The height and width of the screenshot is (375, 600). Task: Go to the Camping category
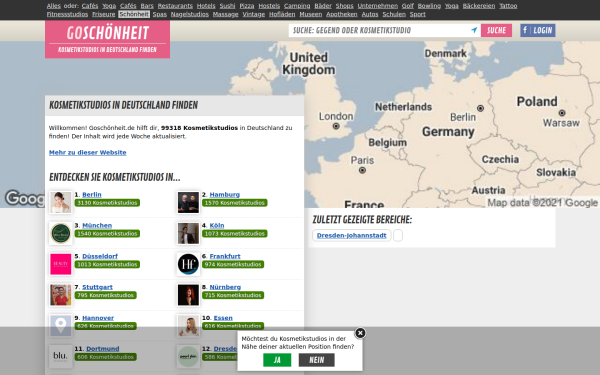[297, 6]
